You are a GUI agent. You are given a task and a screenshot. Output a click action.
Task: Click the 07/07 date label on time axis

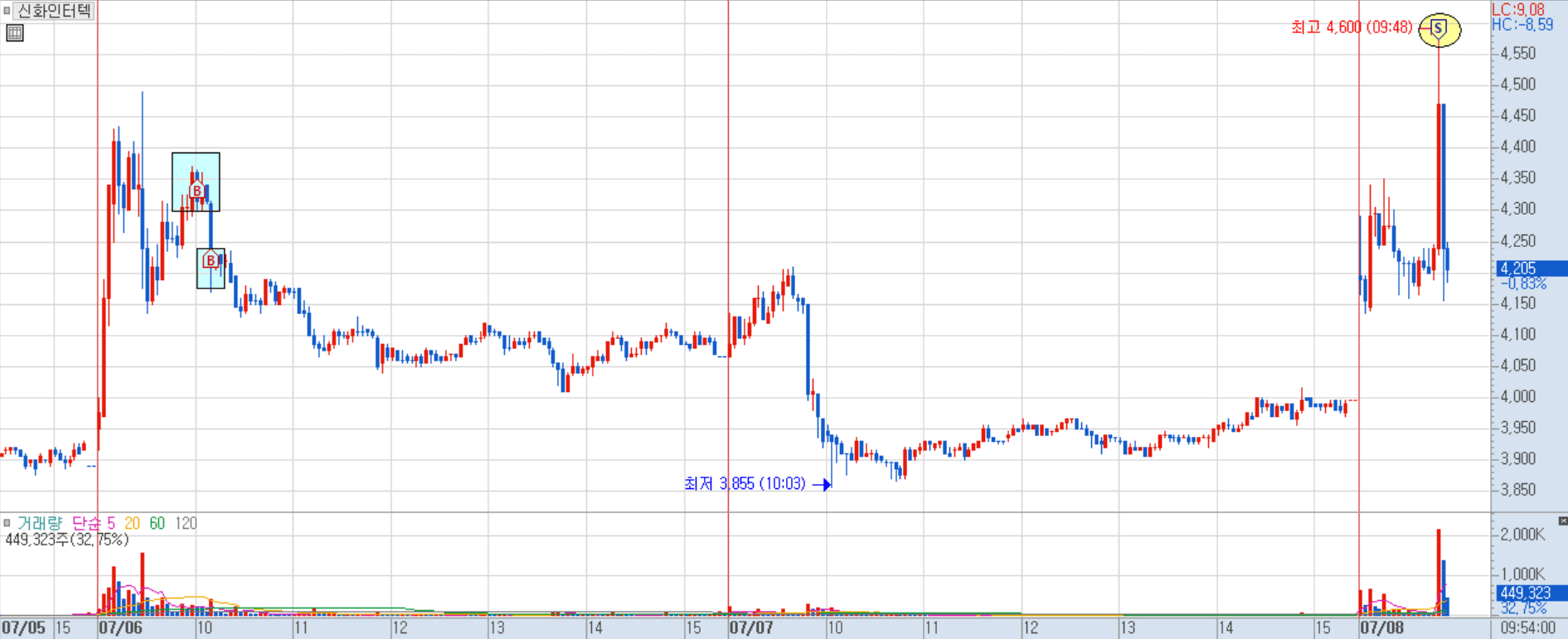coord(751,627)
